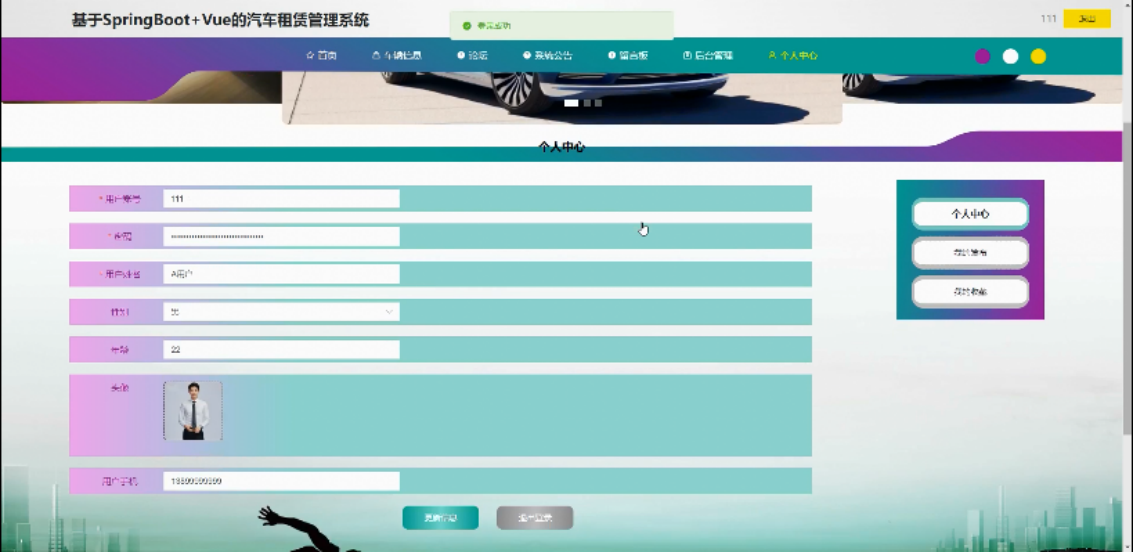This screenshot has width=1134, height=553.
Task: Select 个人中心 in the top navigation bar
Action: (x=793, y=56)
